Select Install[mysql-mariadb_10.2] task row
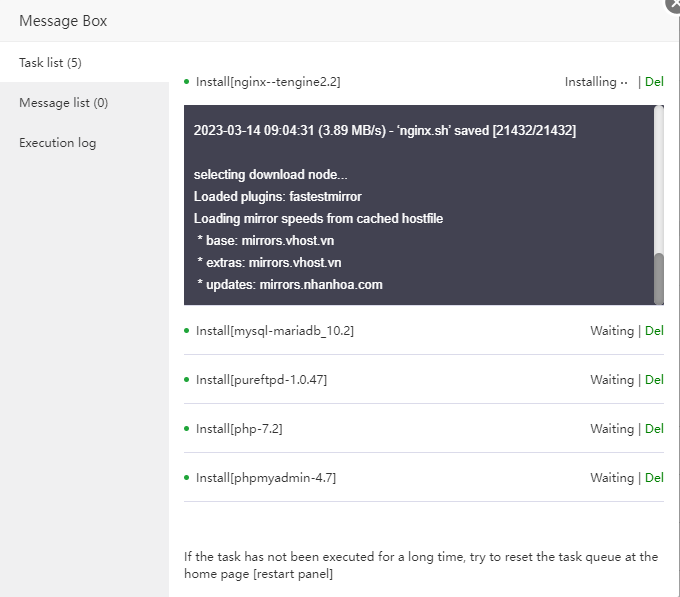 point(424,331)
